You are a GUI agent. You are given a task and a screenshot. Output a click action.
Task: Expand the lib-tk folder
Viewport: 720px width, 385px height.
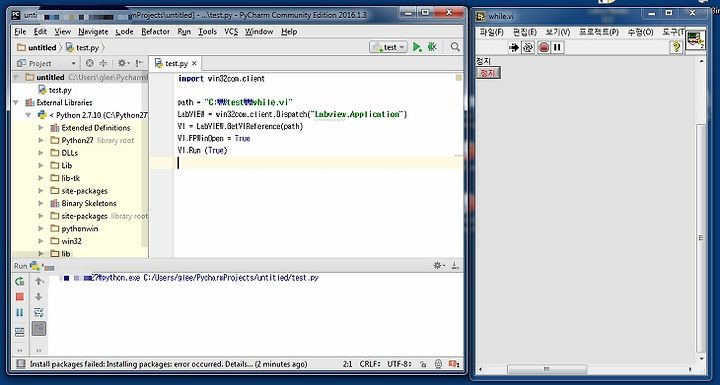[41, 178]
